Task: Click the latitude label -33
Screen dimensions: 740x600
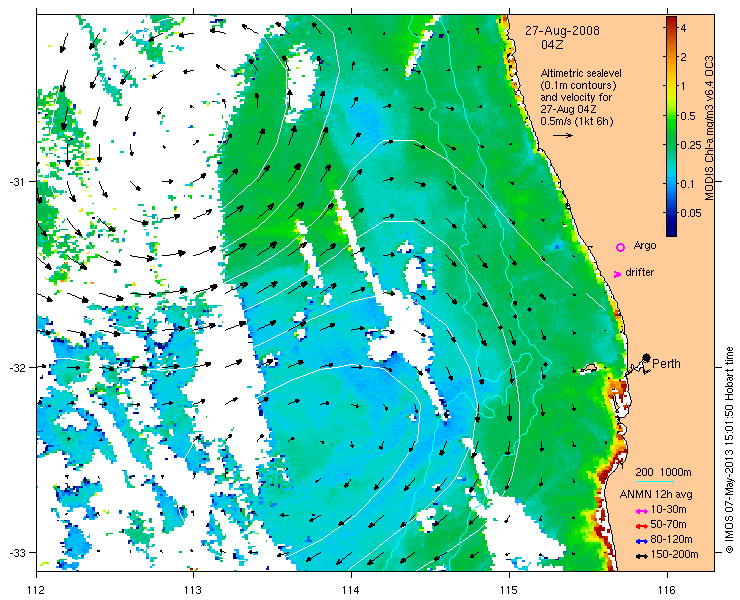Action: click(17, 553)
